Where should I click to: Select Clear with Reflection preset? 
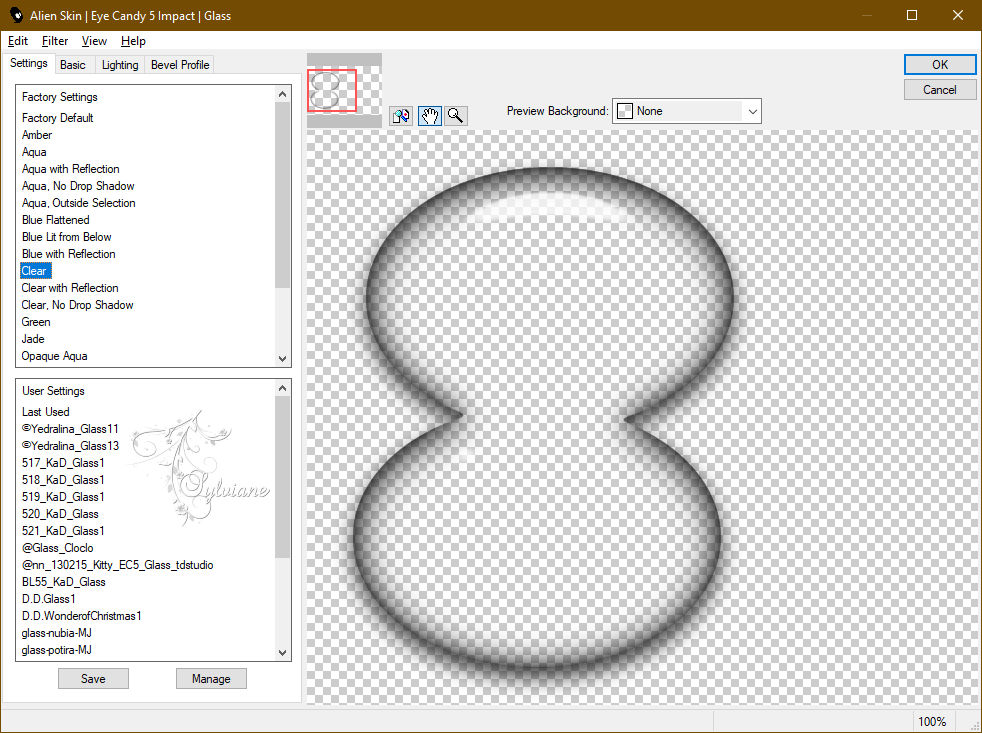pos(70,288)
